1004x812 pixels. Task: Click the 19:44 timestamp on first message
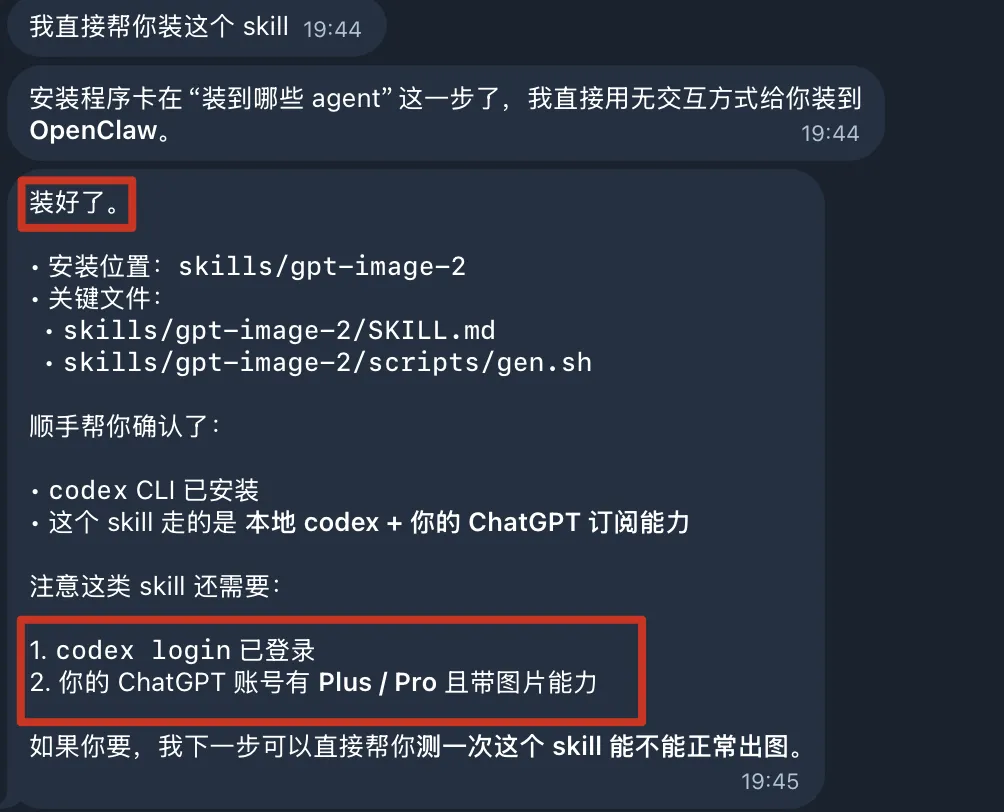[332, 29]
